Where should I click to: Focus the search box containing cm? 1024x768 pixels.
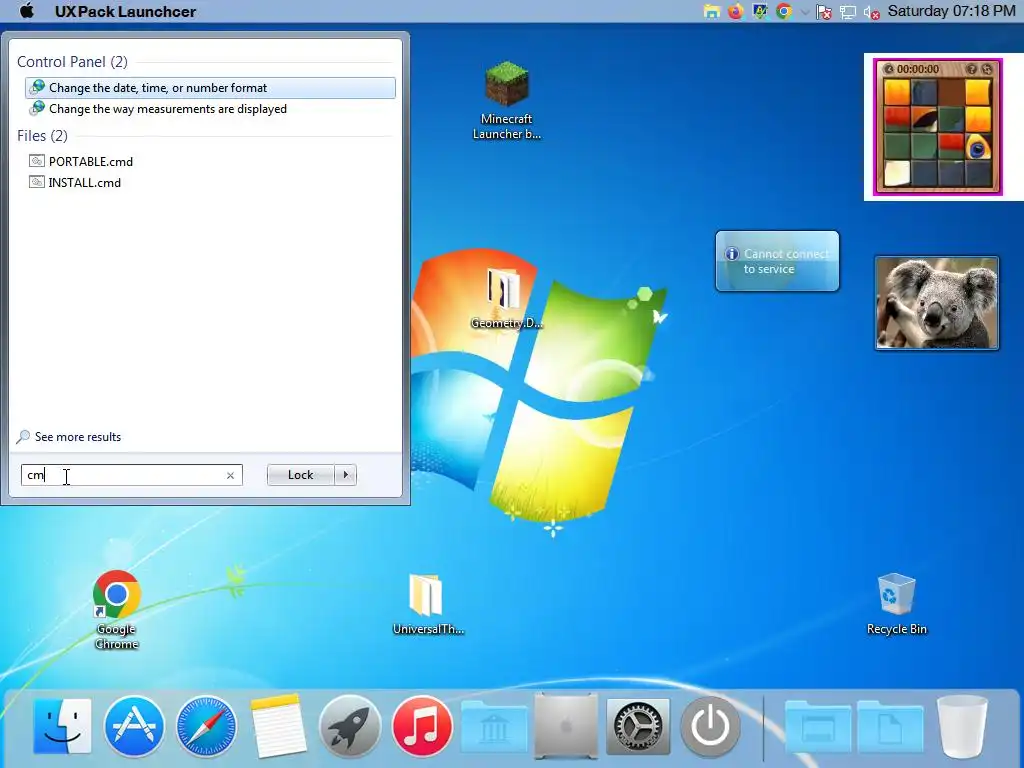pyautogui.click(x=131, y=475)
